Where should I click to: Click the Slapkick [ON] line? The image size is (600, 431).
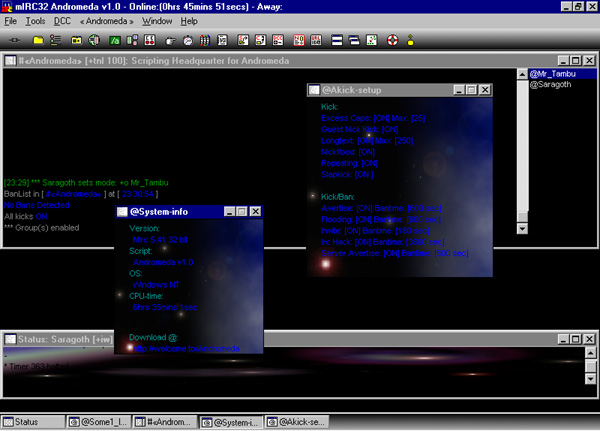pyautogui.click(x=347, y=174)
